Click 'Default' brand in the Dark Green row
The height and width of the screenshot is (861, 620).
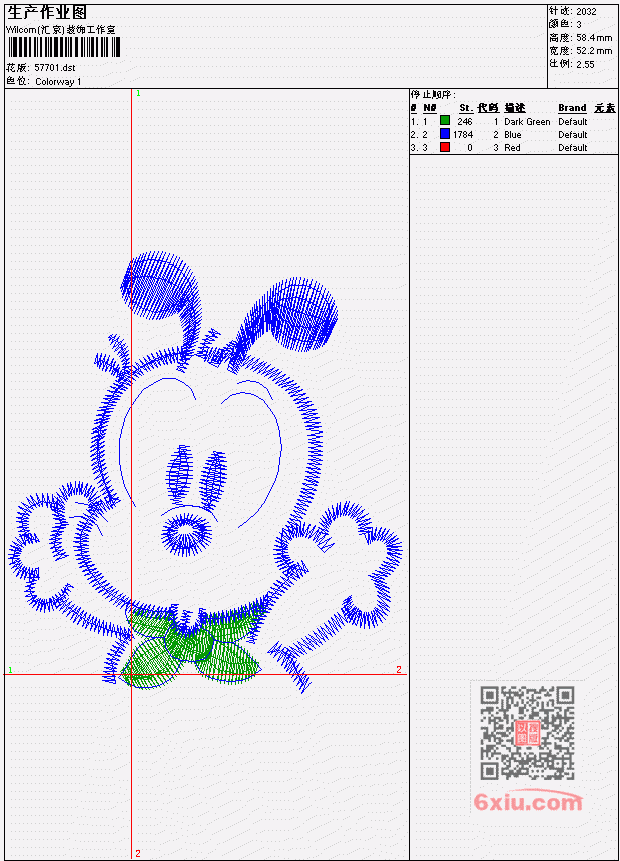pos(573,121)
